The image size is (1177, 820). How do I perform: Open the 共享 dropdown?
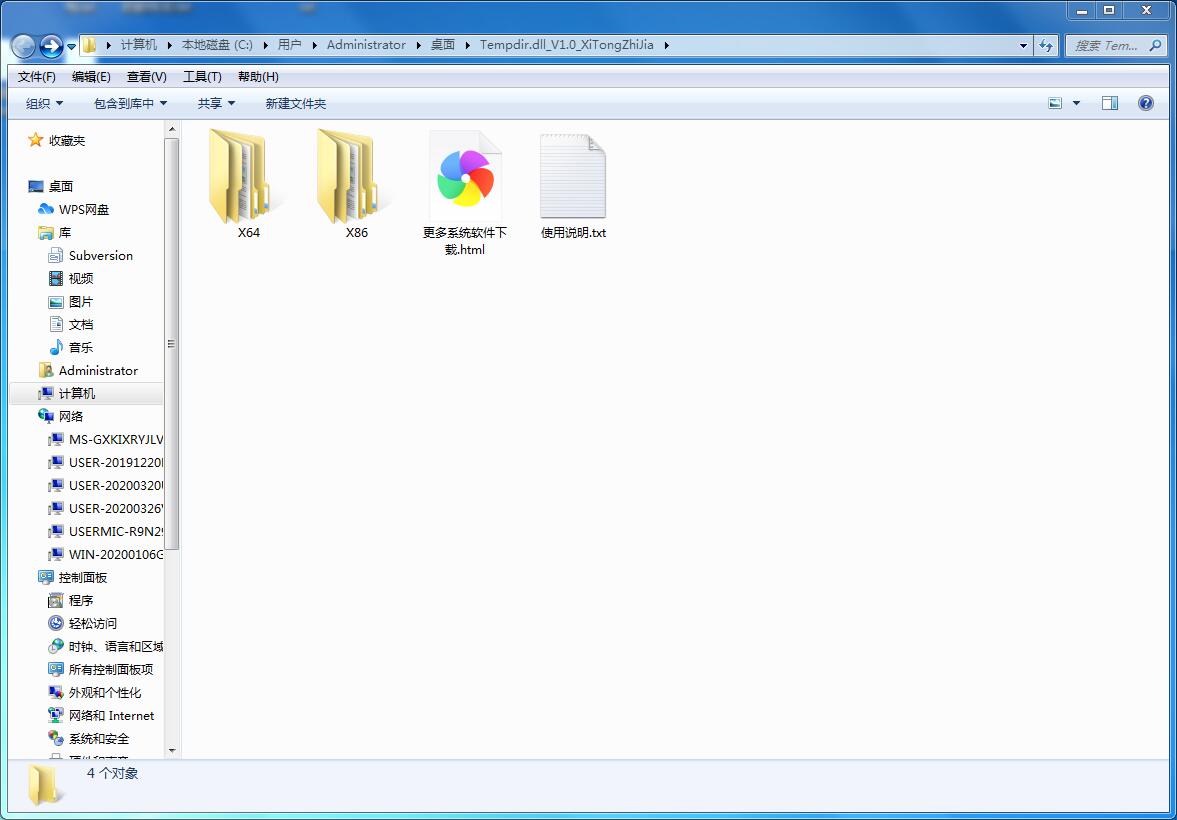216,104
